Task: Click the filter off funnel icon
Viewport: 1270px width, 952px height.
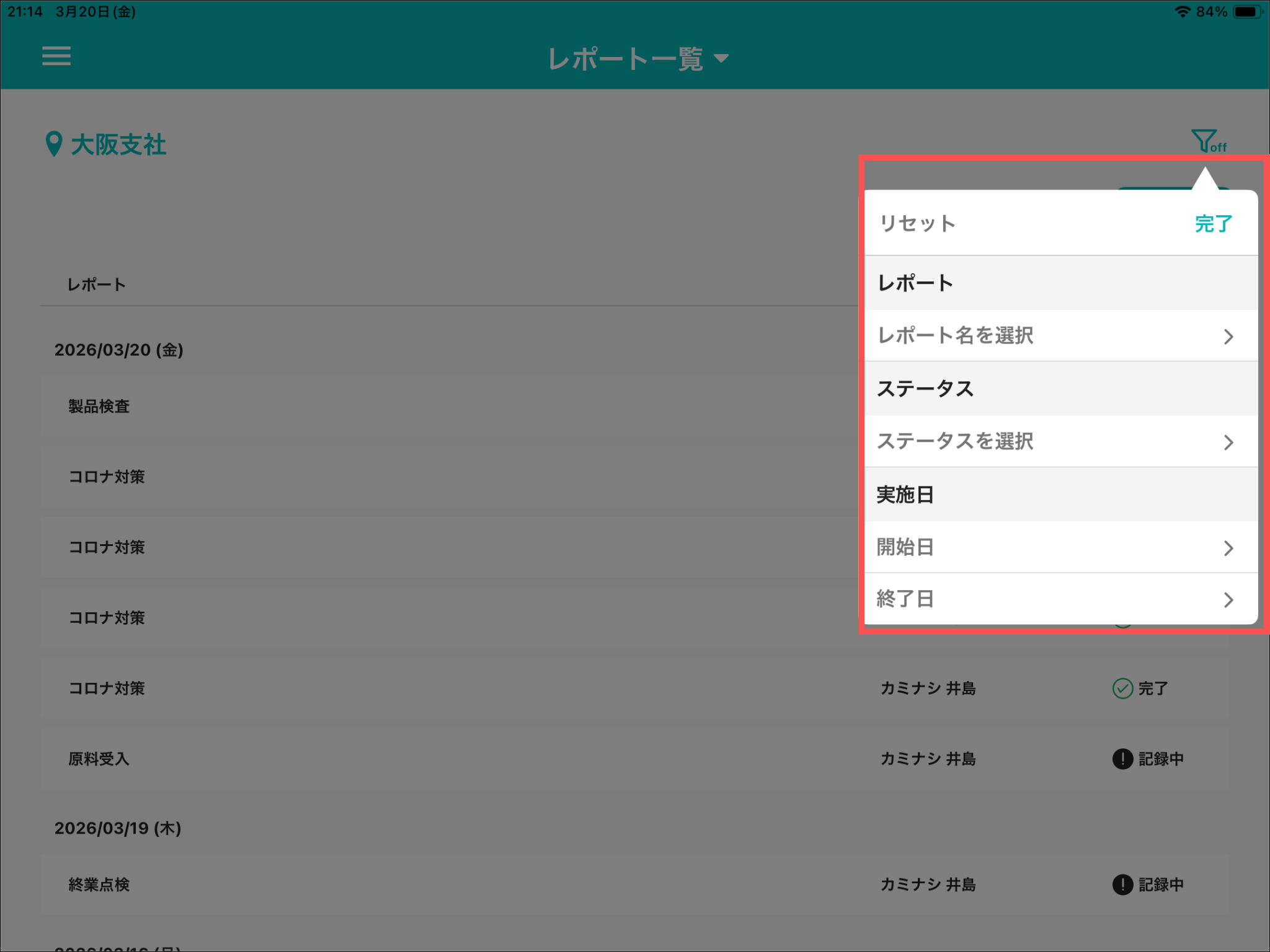Action: (1207, 141)
